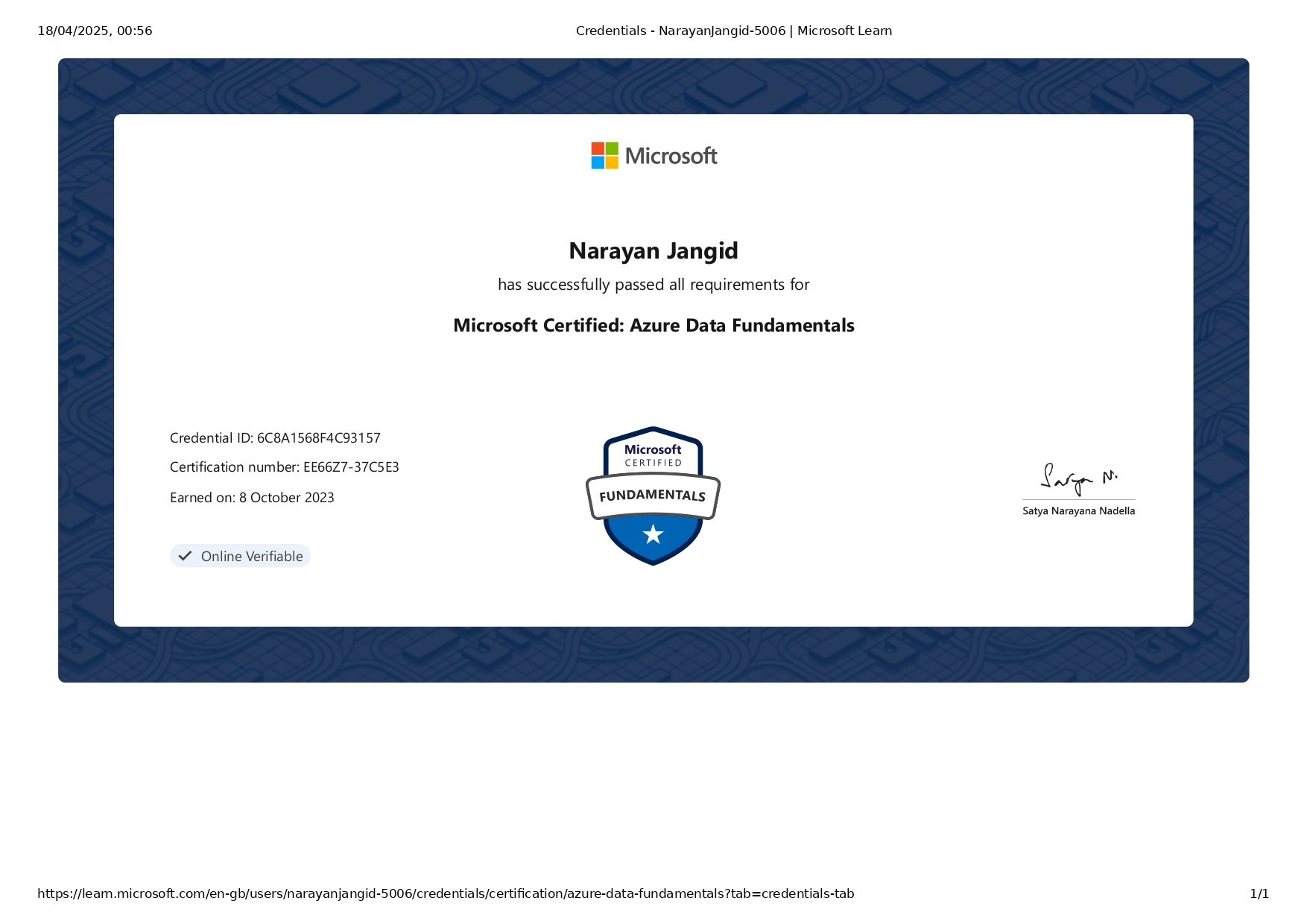The width and height of the screenshot is (1307, 924).
Task: Select the Credential ID 6C8A1568F4C93157 line
Action: click(x=275, y=438)
